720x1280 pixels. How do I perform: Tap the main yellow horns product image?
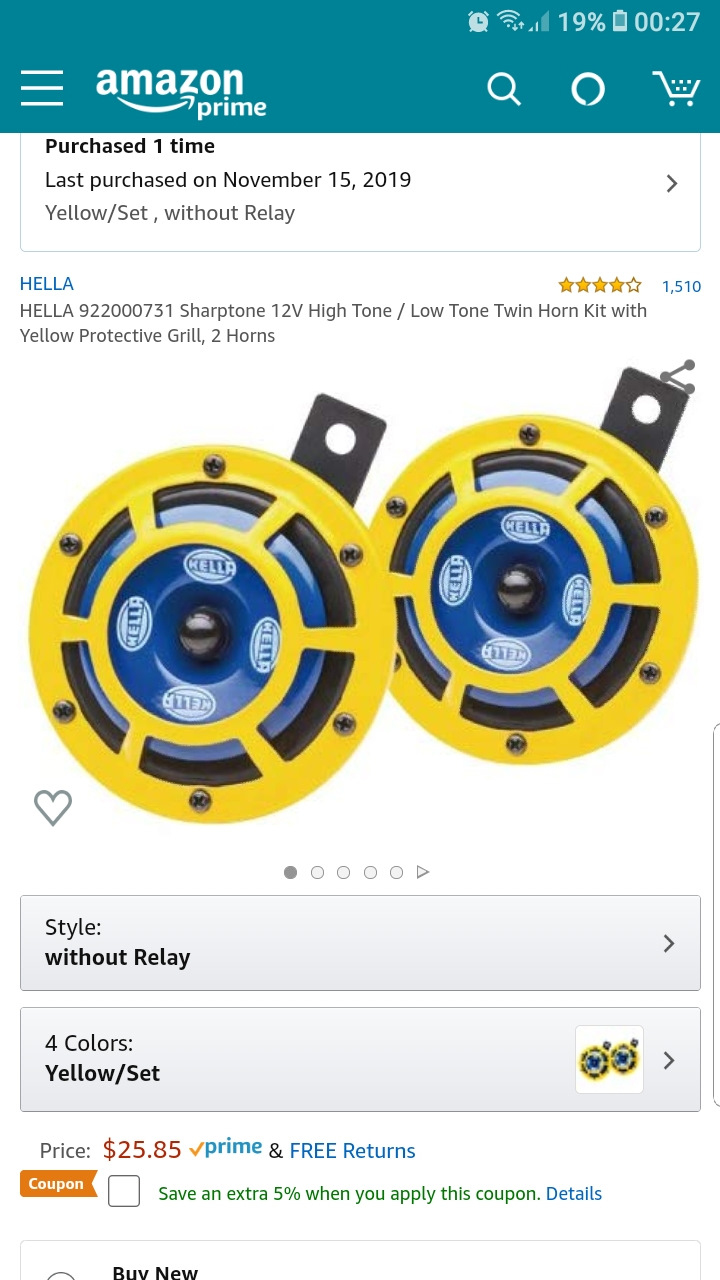point(360,600)
